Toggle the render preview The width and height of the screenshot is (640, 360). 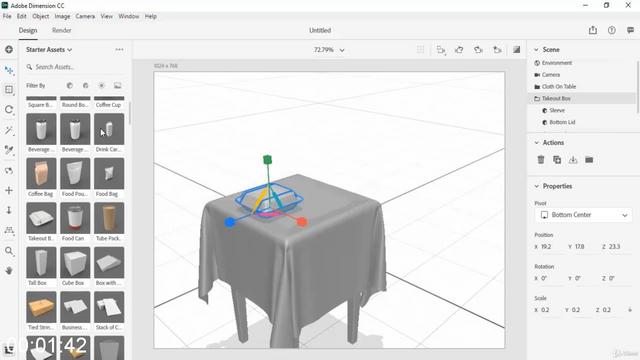pyautogui.click(x=517, y=49)
